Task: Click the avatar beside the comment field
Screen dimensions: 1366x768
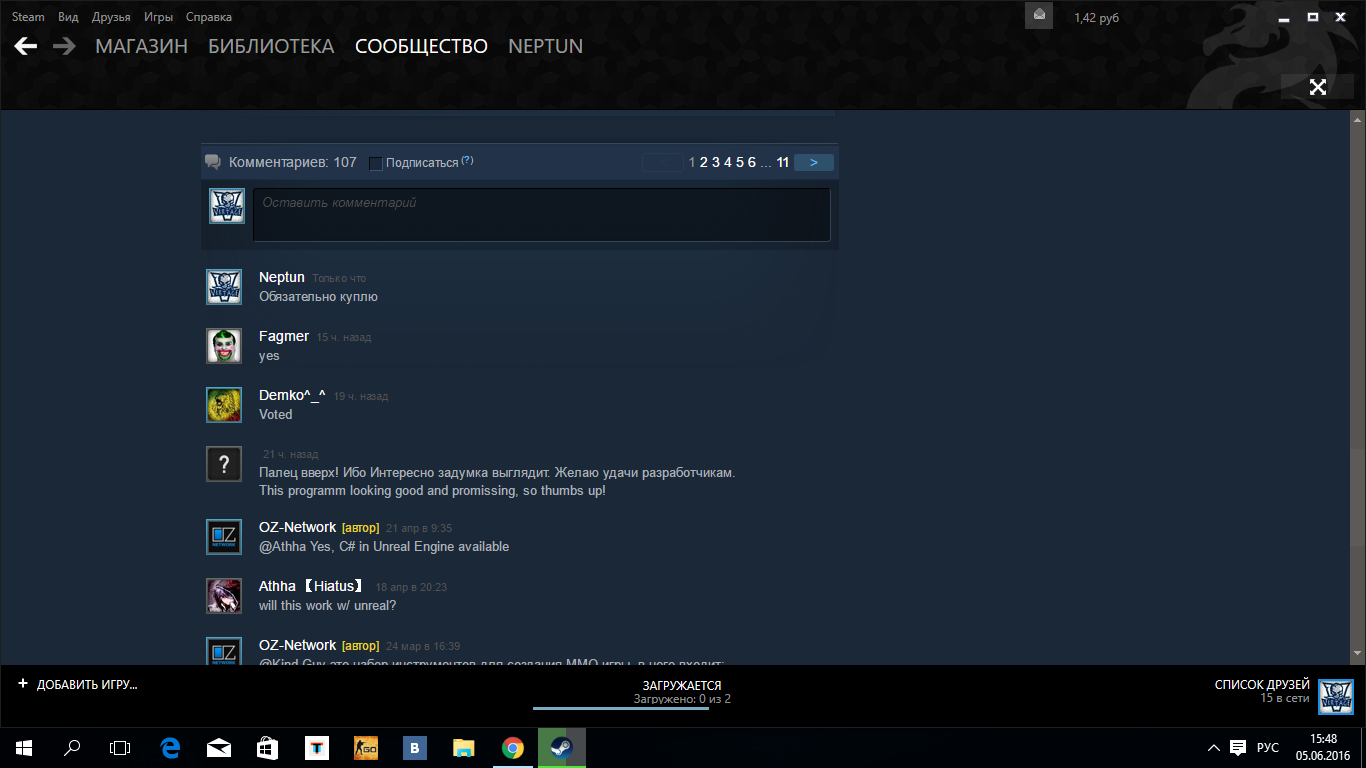Action: [226, 206]
